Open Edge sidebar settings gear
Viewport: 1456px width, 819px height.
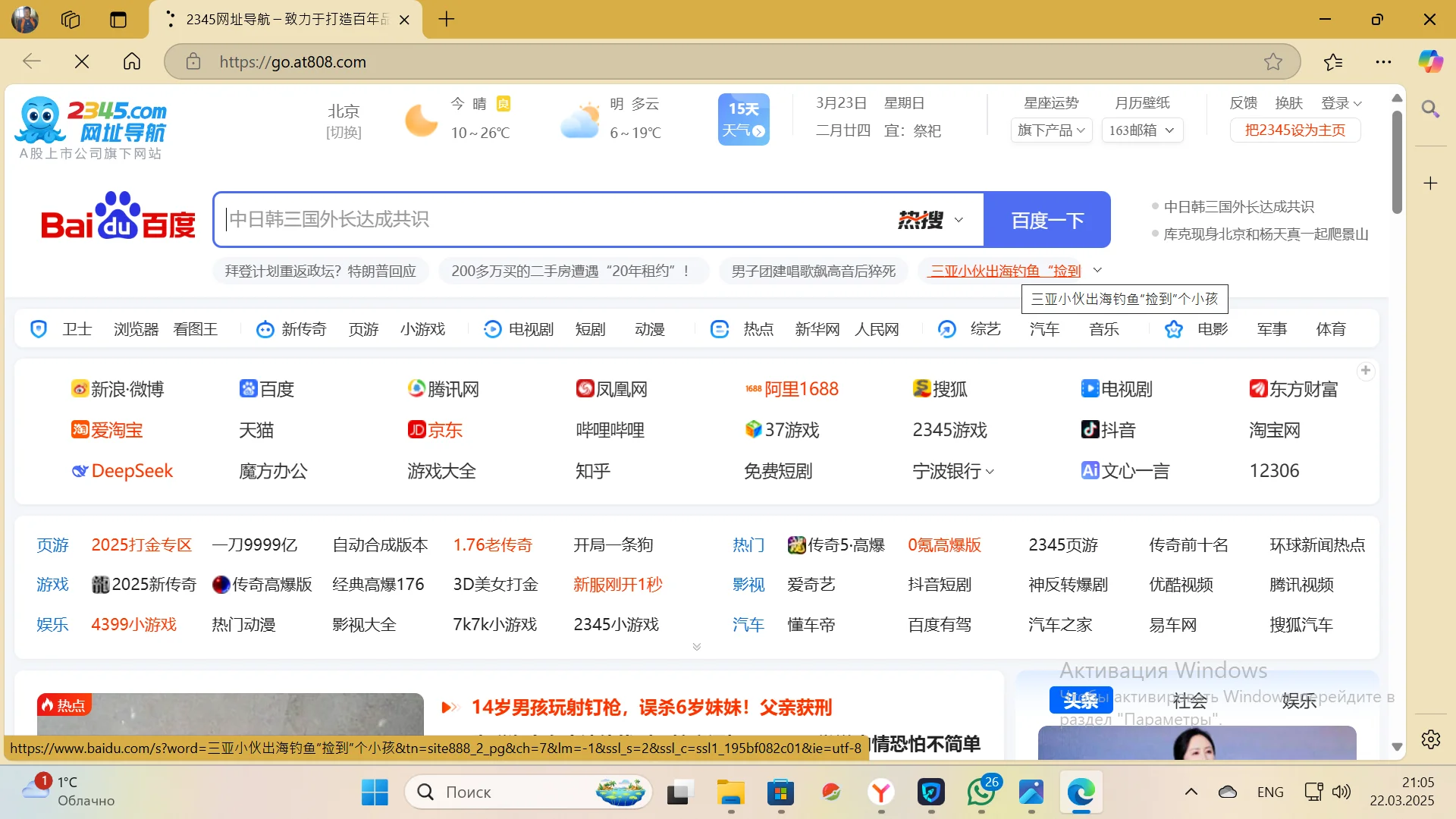1430,739
